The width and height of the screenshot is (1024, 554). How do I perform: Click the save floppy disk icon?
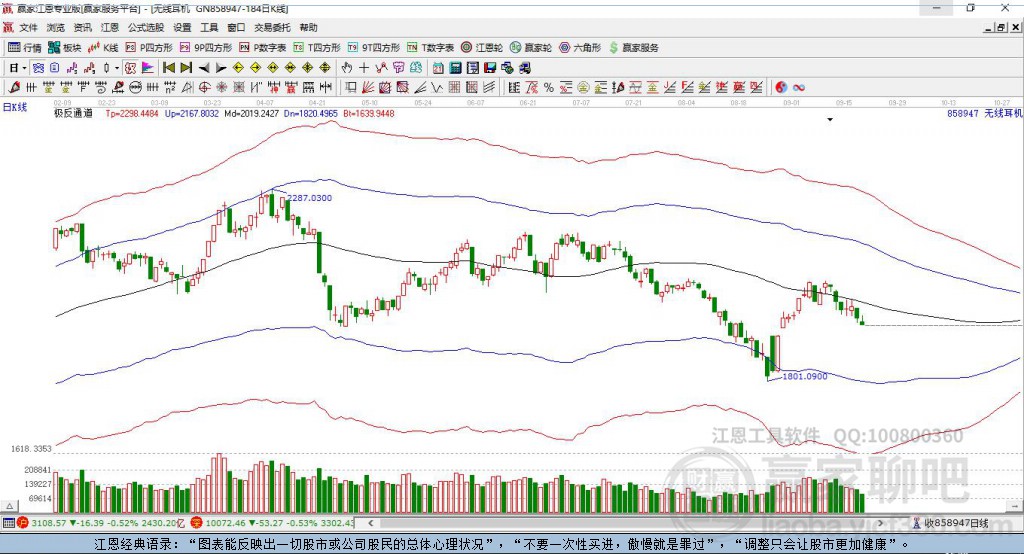coord(490,68)
